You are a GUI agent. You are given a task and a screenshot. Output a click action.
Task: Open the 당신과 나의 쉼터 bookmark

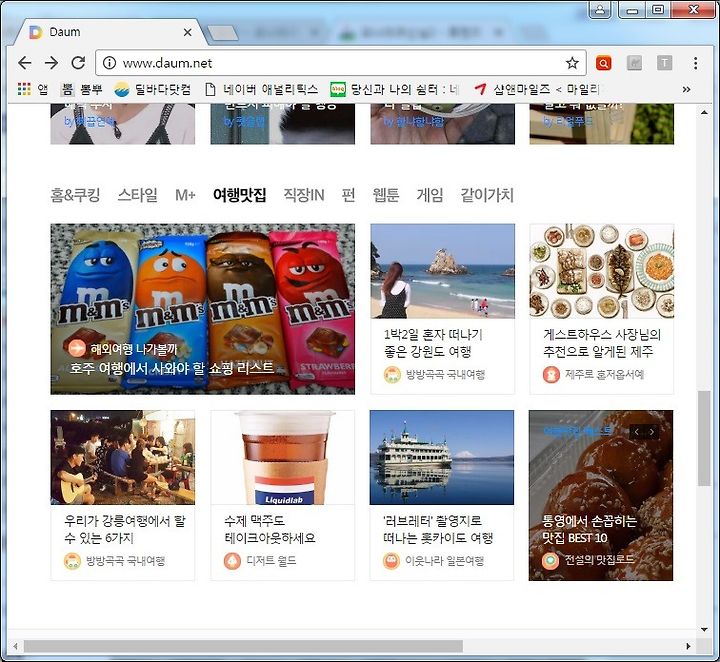coord(395,89)
